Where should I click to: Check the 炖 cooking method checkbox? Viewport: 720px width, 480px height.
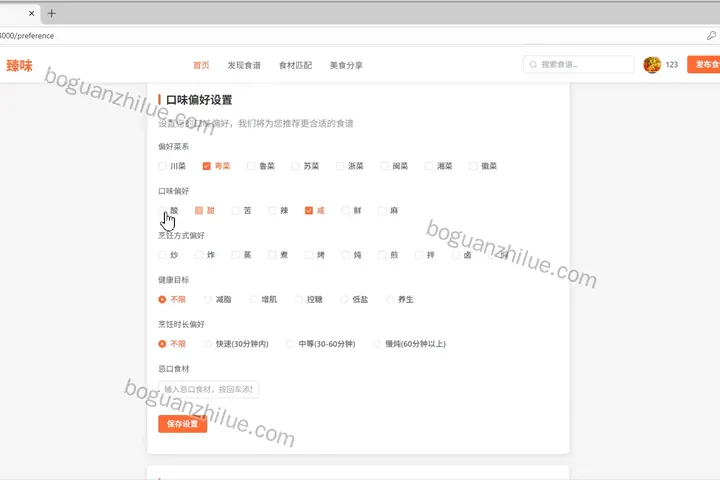click(x=346, y=255)
